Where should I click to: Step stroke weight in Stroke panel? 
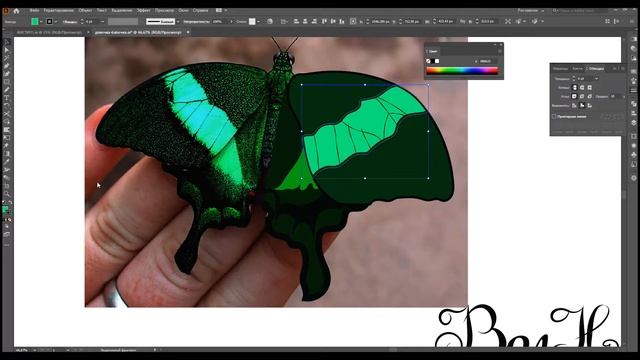pos(573,78)
